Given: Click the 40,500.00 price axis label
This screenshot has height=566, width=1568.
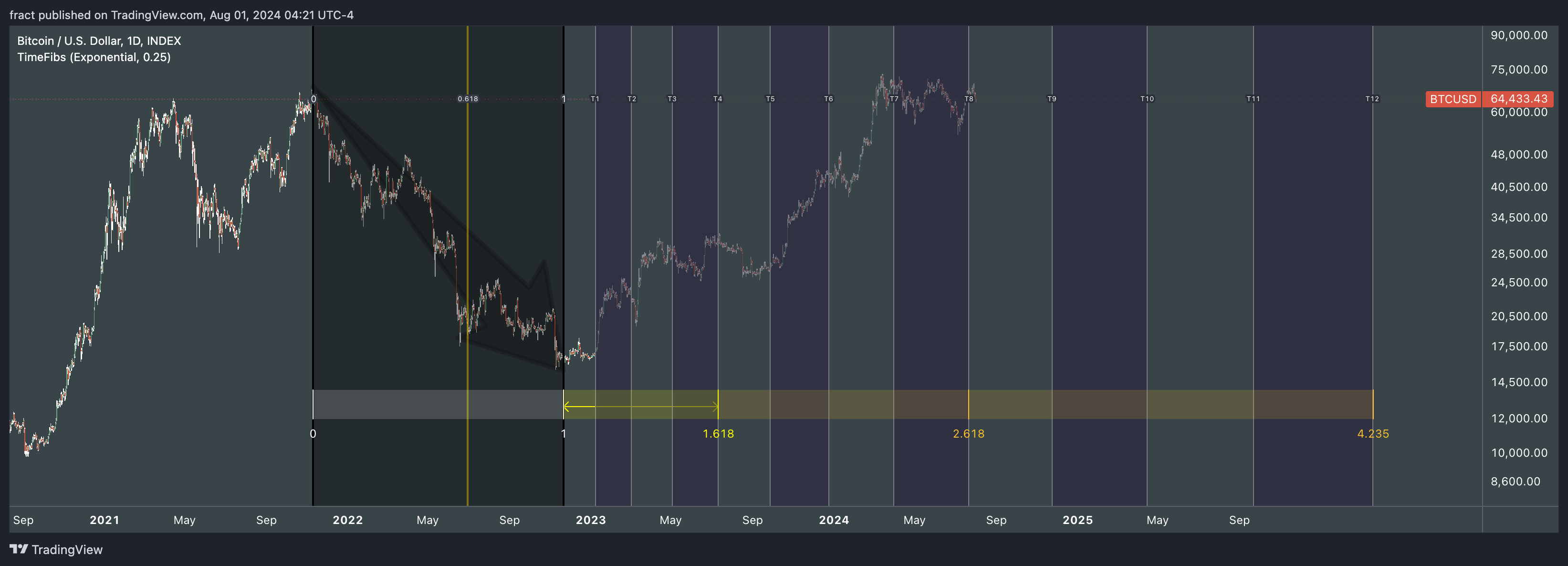Looking at the screenshot, I should pyautogui.click(x=1519, y=188).
